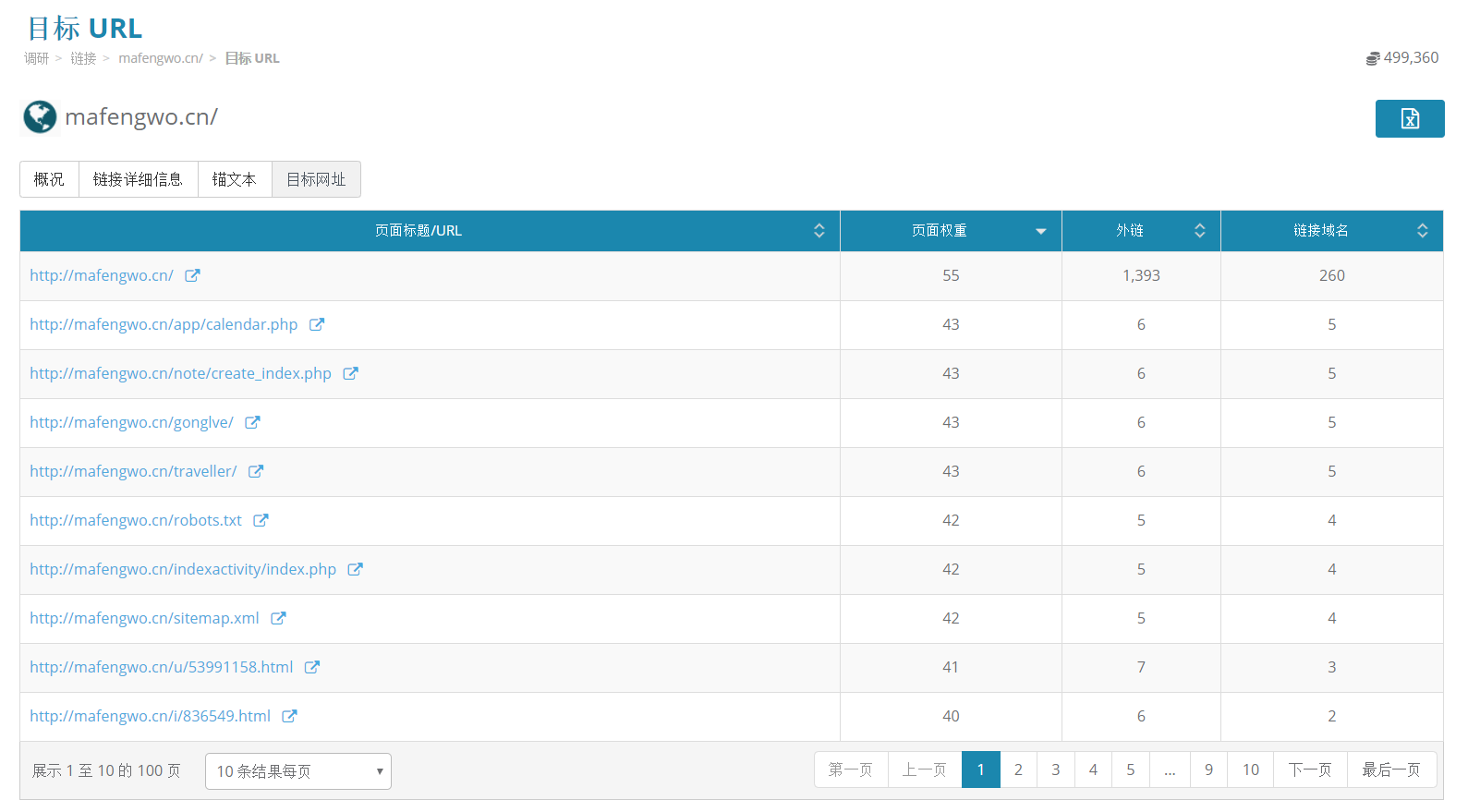Screen dimensions: 1468x812
Task: Click mafengwo.cn/ breadcrumb link
Action: tap(161, 58)
